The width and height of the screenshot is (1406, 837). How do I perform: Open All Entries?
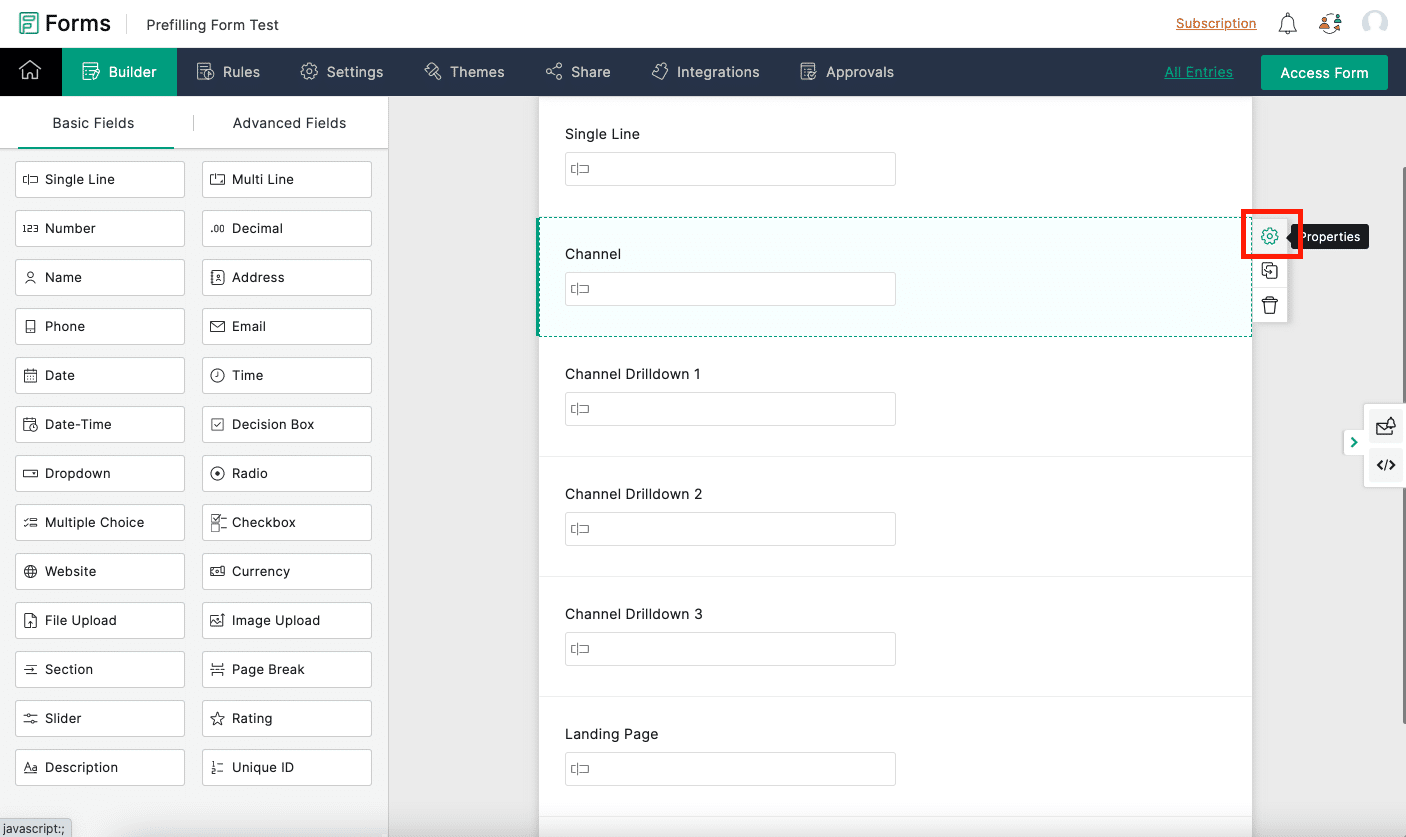[x=1198, y=71]
